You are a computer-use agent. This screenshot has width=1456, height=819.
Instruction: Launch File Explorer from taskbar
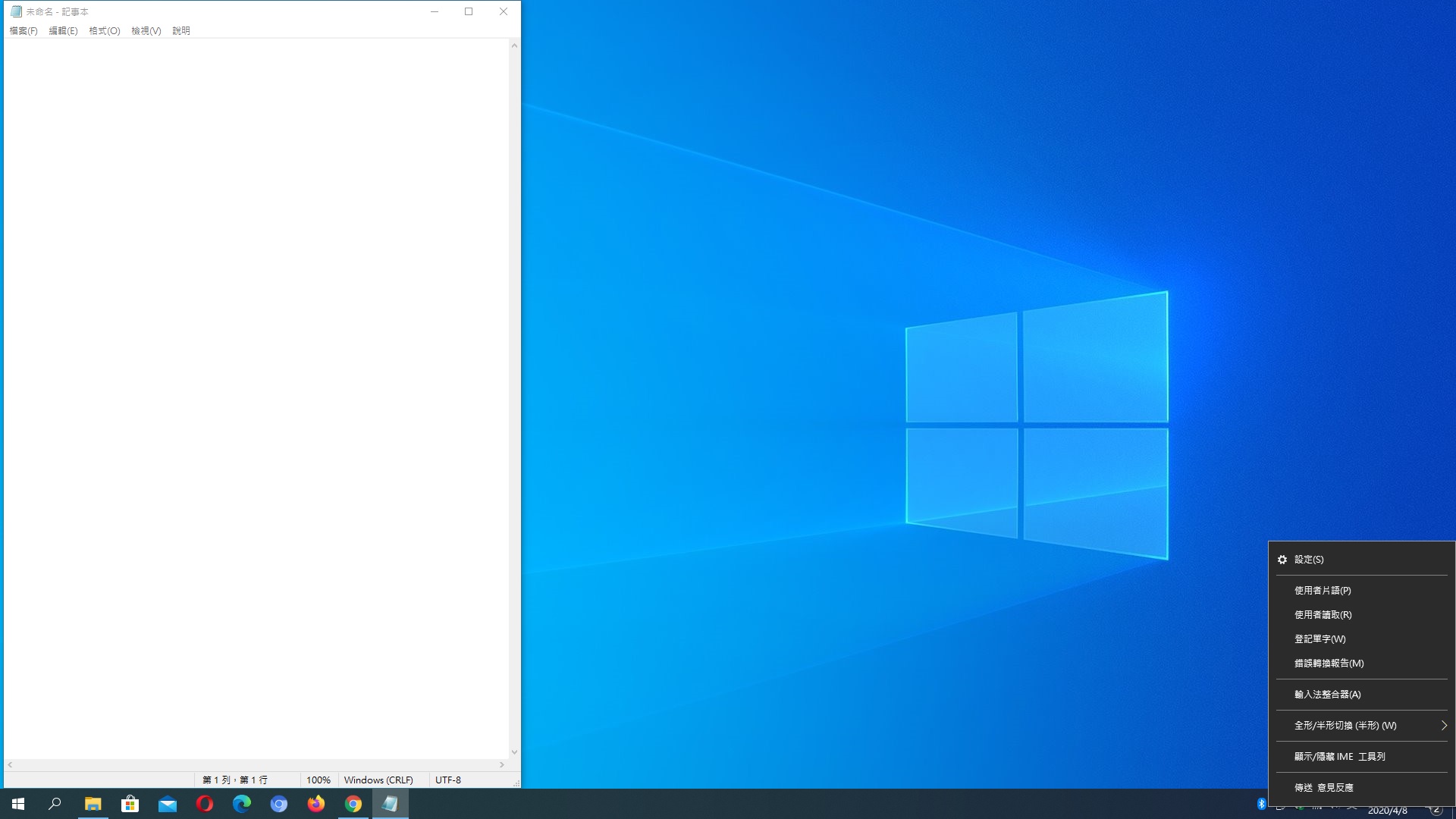point(93,804)
